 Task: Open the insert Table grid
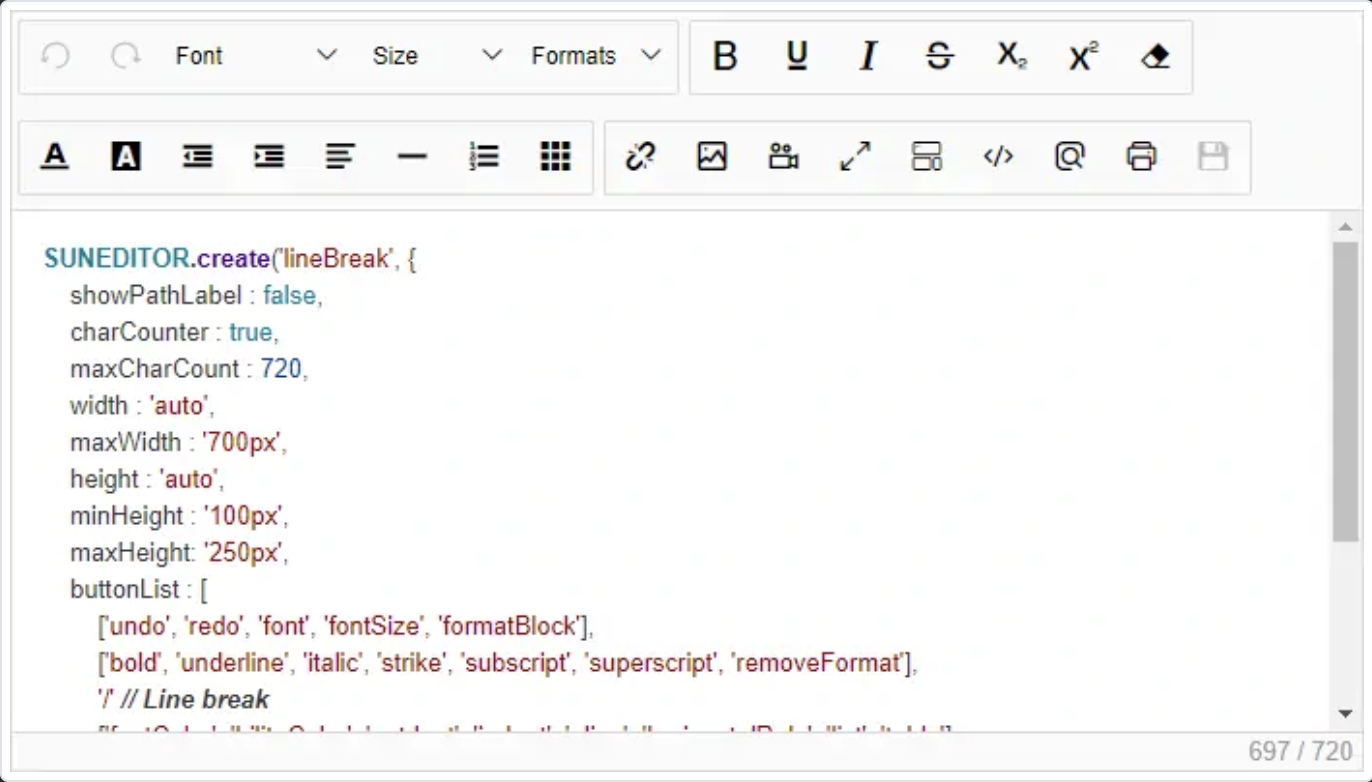click(x=555, y=157)
